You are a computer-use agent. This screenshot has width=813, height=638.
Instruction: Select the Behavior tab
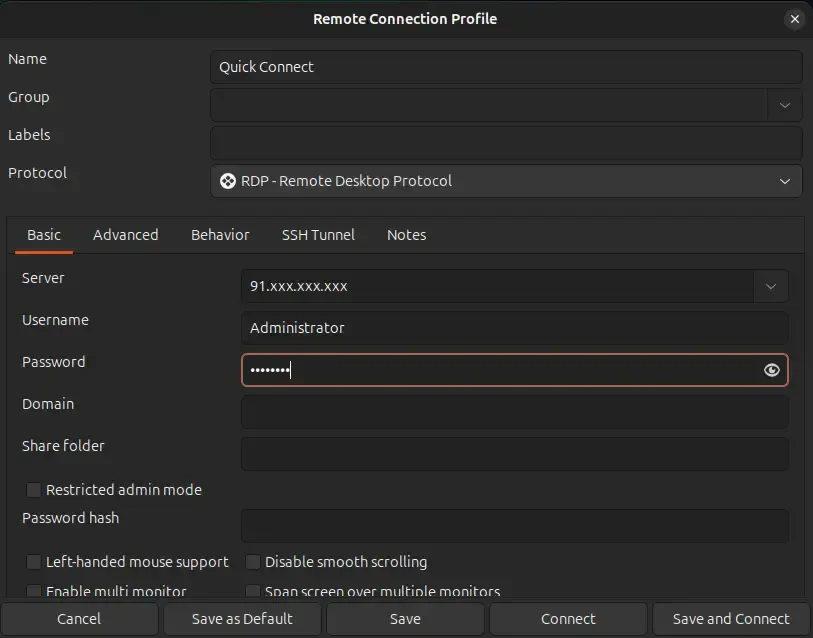(x=220, y=235)
